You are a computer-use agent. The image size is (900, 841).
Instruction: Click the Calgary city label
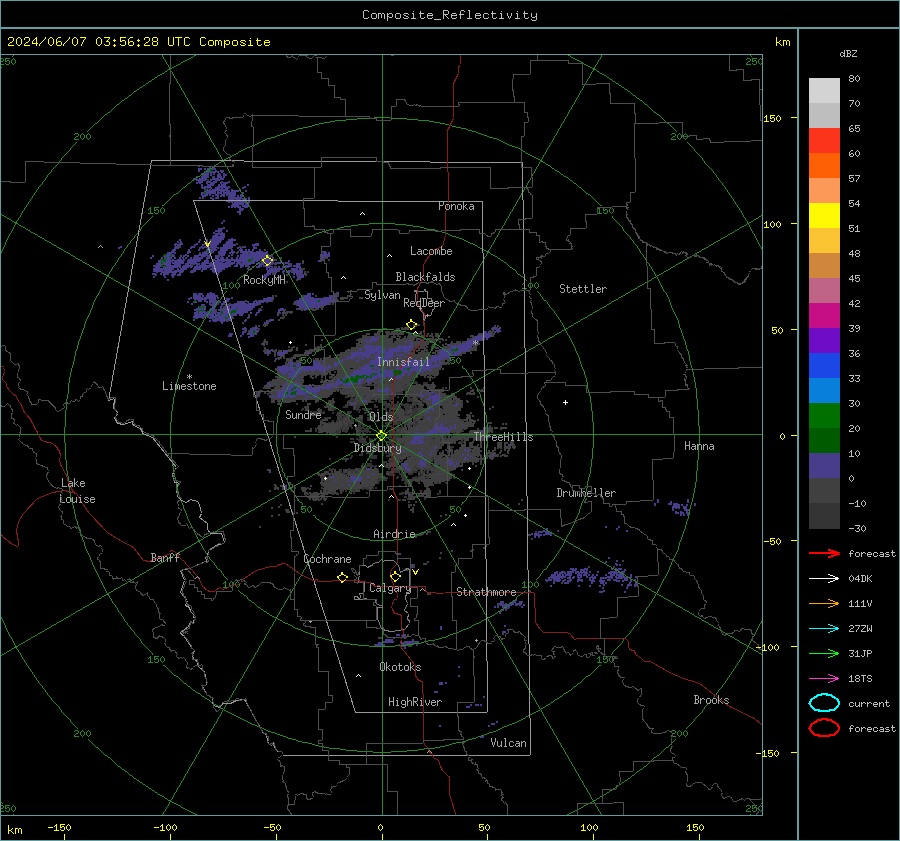point(390,588)
